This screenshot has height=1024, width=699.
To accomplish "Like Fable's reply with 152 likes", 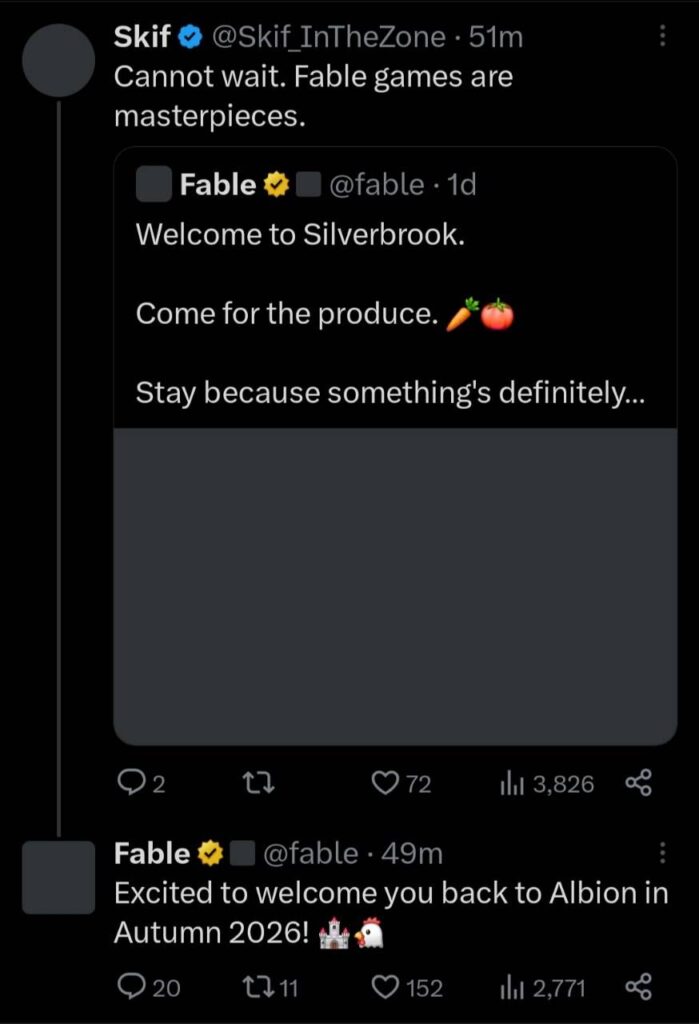I will [x=386, y=988].
